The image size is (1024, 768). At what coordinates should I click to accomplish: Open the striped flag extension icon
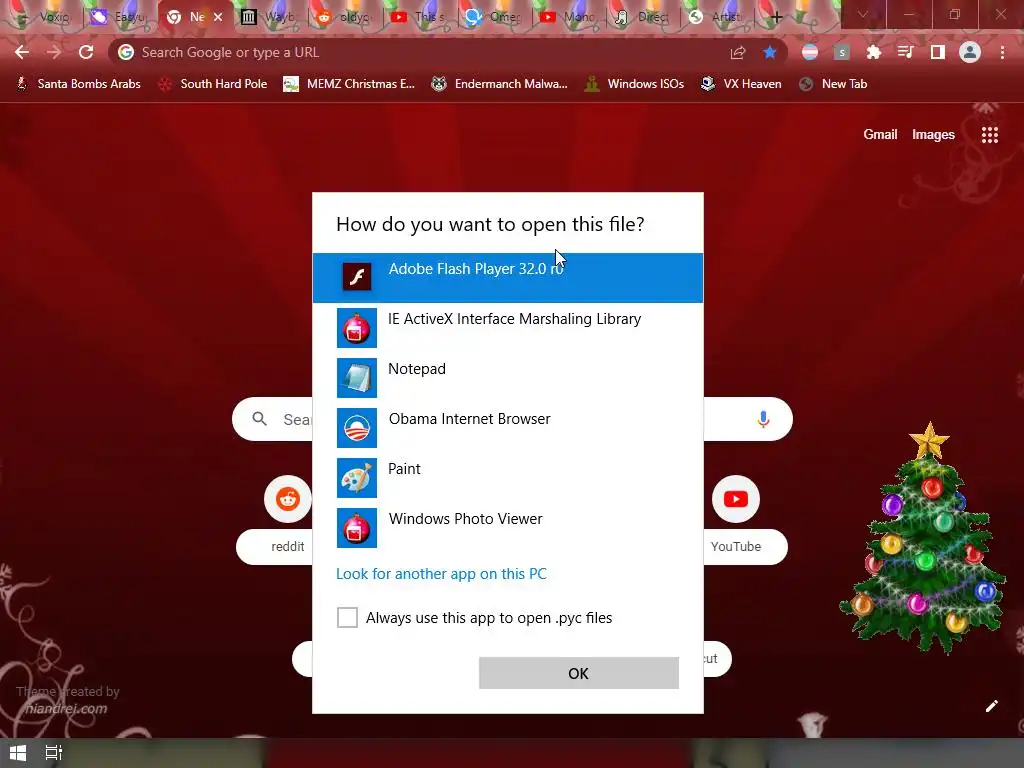coord(810,52)
